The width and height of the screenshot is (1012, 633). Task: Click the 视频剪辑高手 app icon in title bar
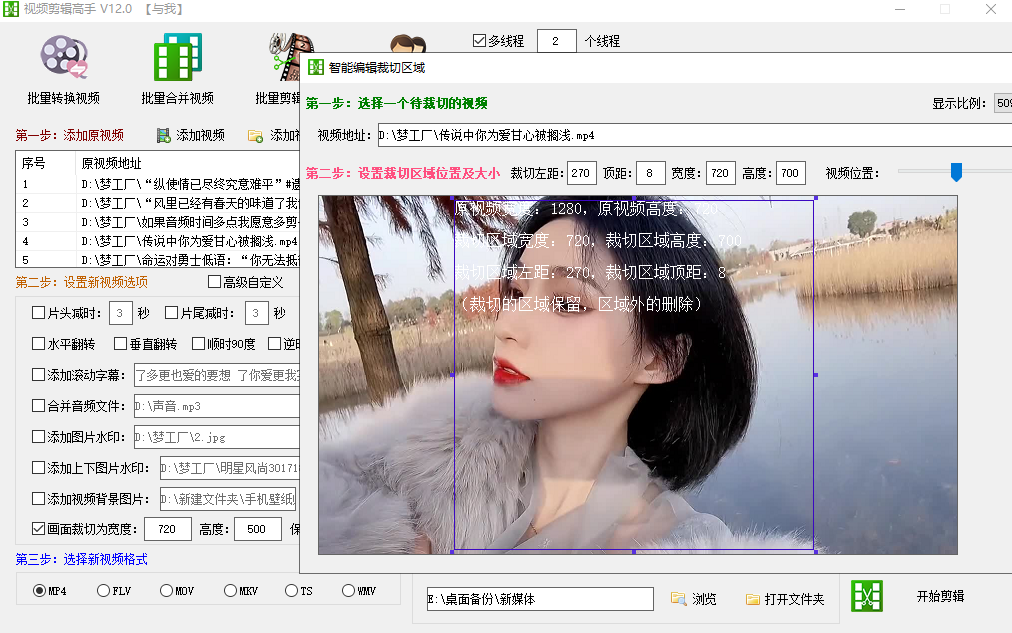pyautogui.click(x=10, y=9)
